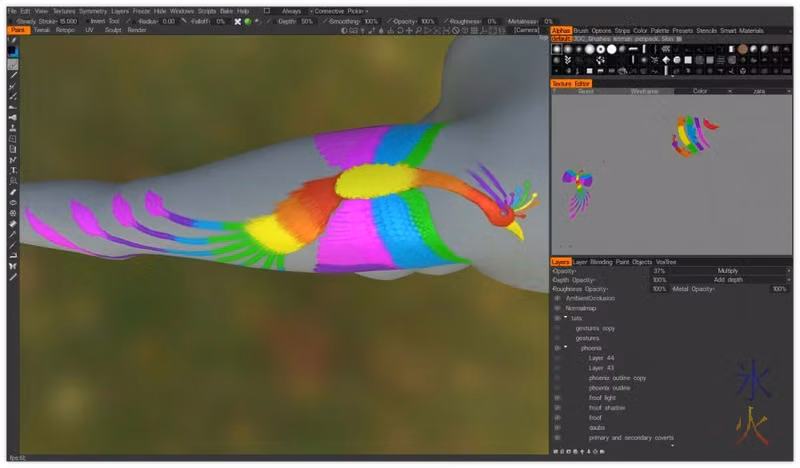This screenshot has height=468, width=800.
Task: Hide primary and secondary coverts layer
Action: click(557, 437)
